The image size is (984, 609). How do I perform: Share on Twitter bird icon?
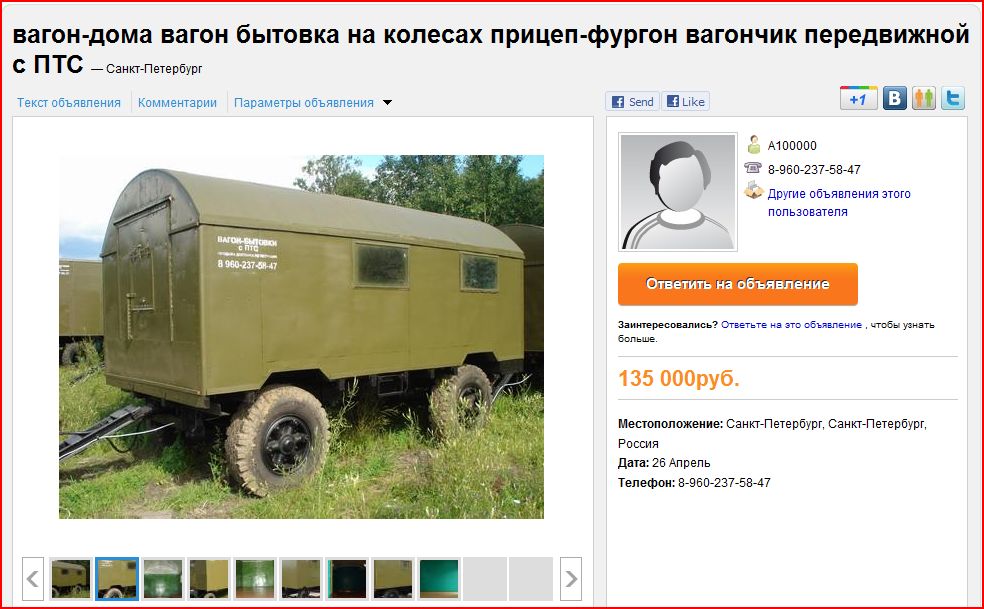tap(953, 99)
